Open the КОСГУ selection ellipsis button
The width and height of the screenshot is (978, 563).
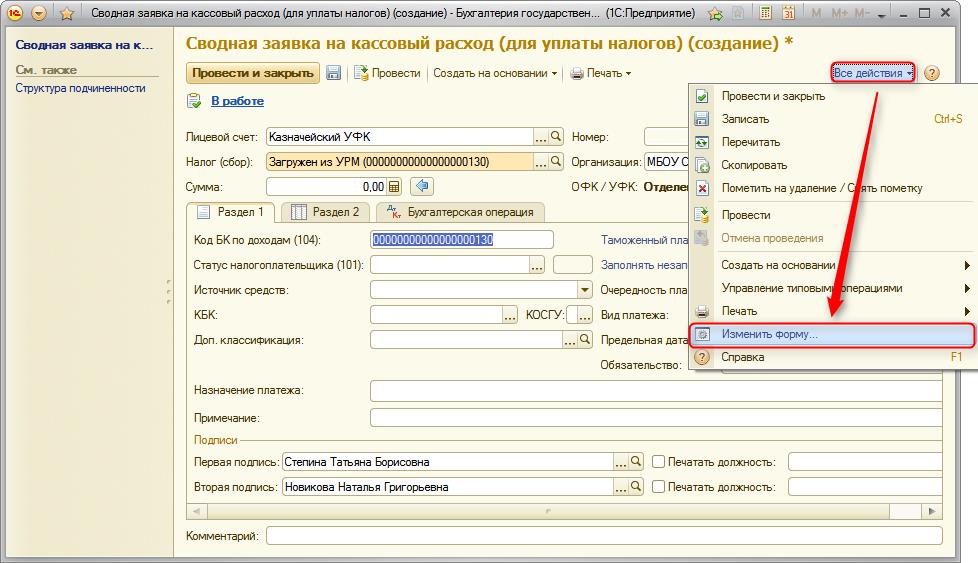click(x=584, y=315)
